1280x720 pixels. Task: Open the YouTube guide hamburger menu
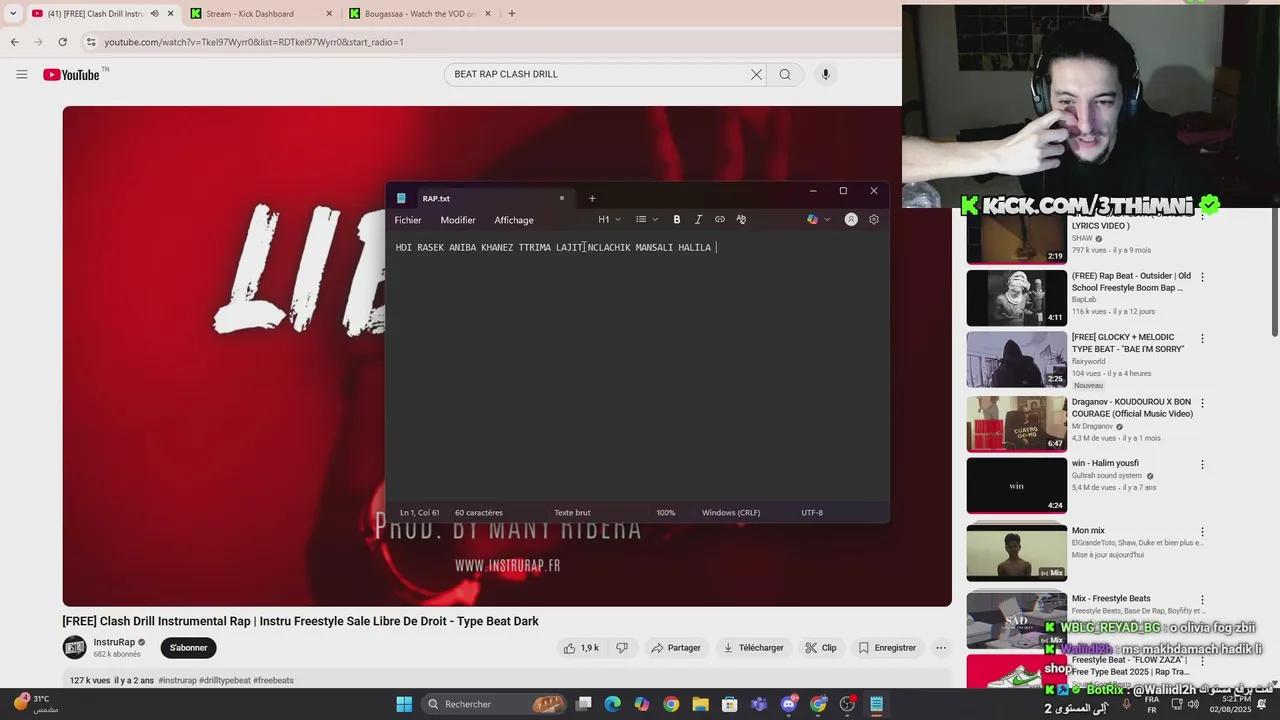[22, 74]
